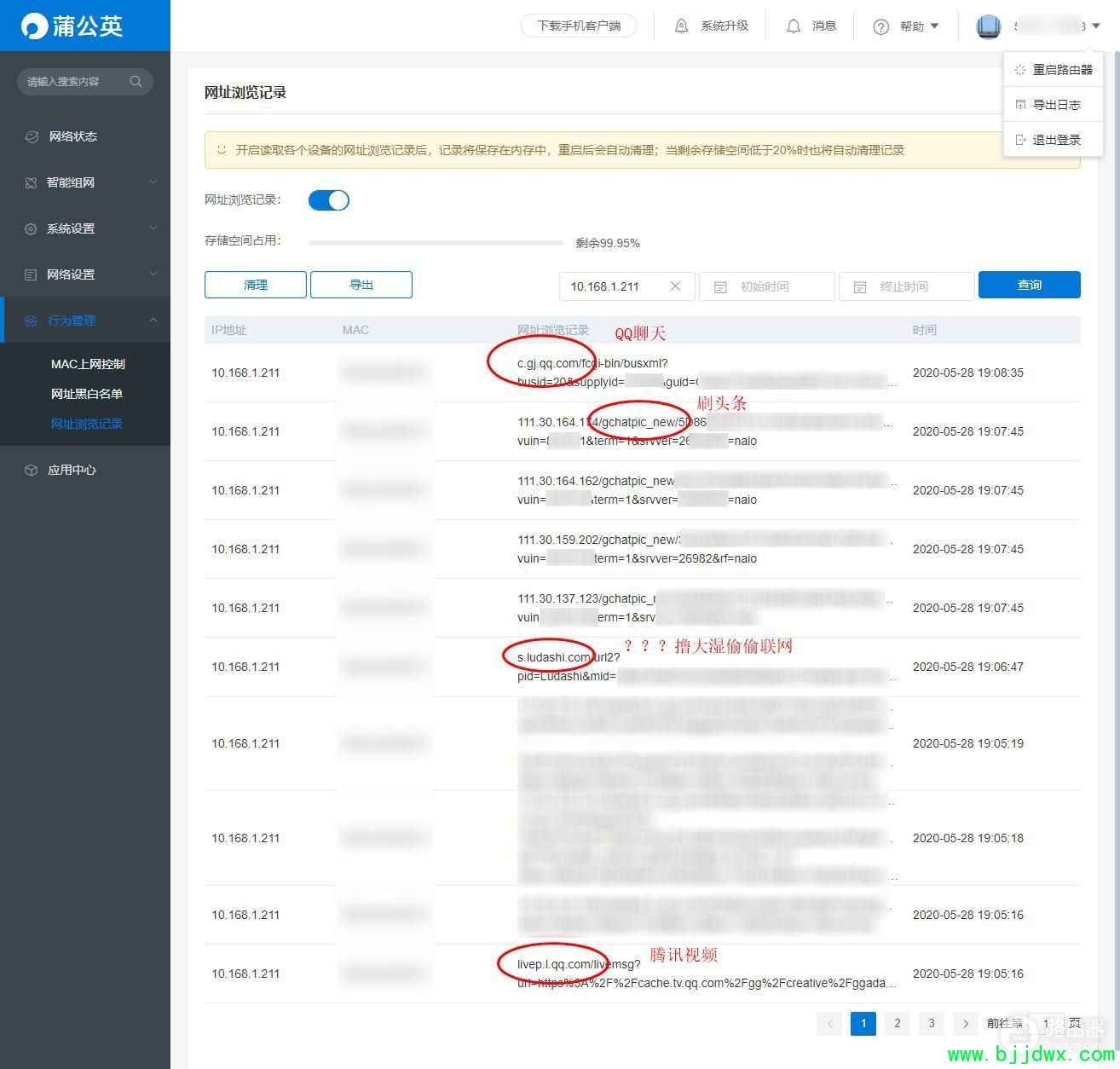
Task: Click the 消息 notification bell icon
Action: pos(794,26)
